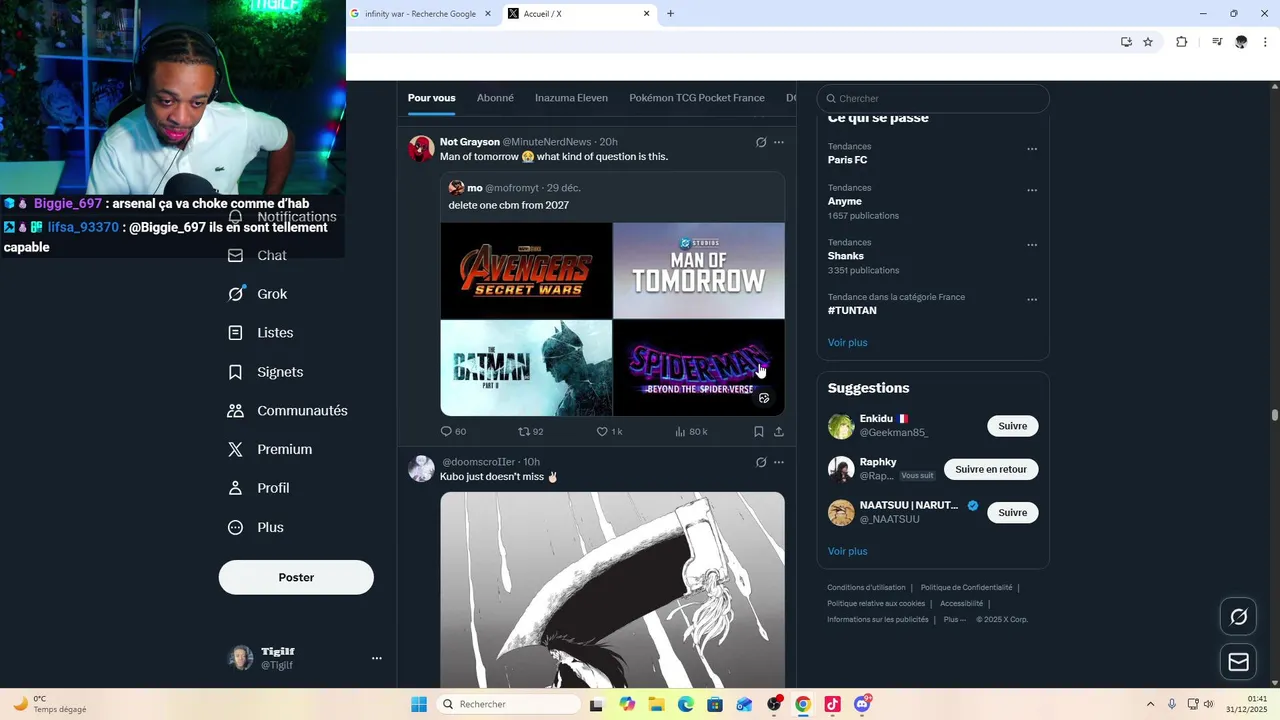The width and height of the screenshot is (1280, 720).
Task: Repost Not Grayson's post (92 reposts)
Action: click(530, 432)
